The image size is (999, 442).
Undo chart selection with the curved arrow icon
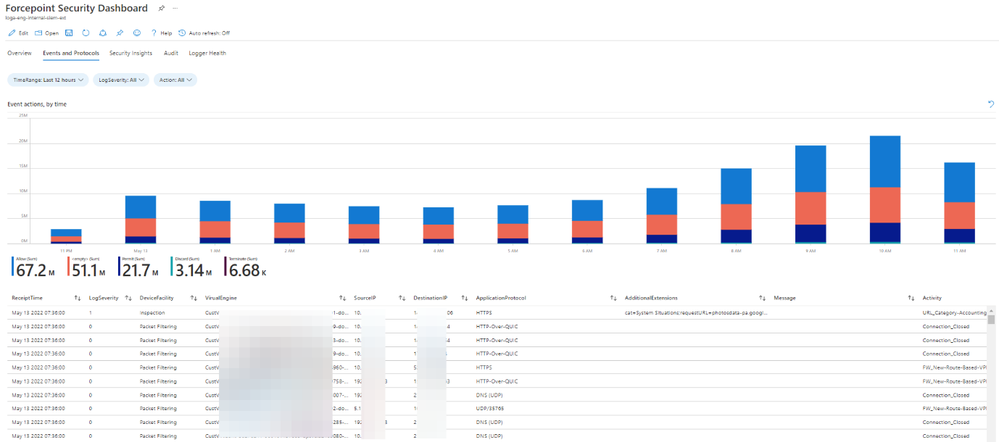click(x=990, y=103)
